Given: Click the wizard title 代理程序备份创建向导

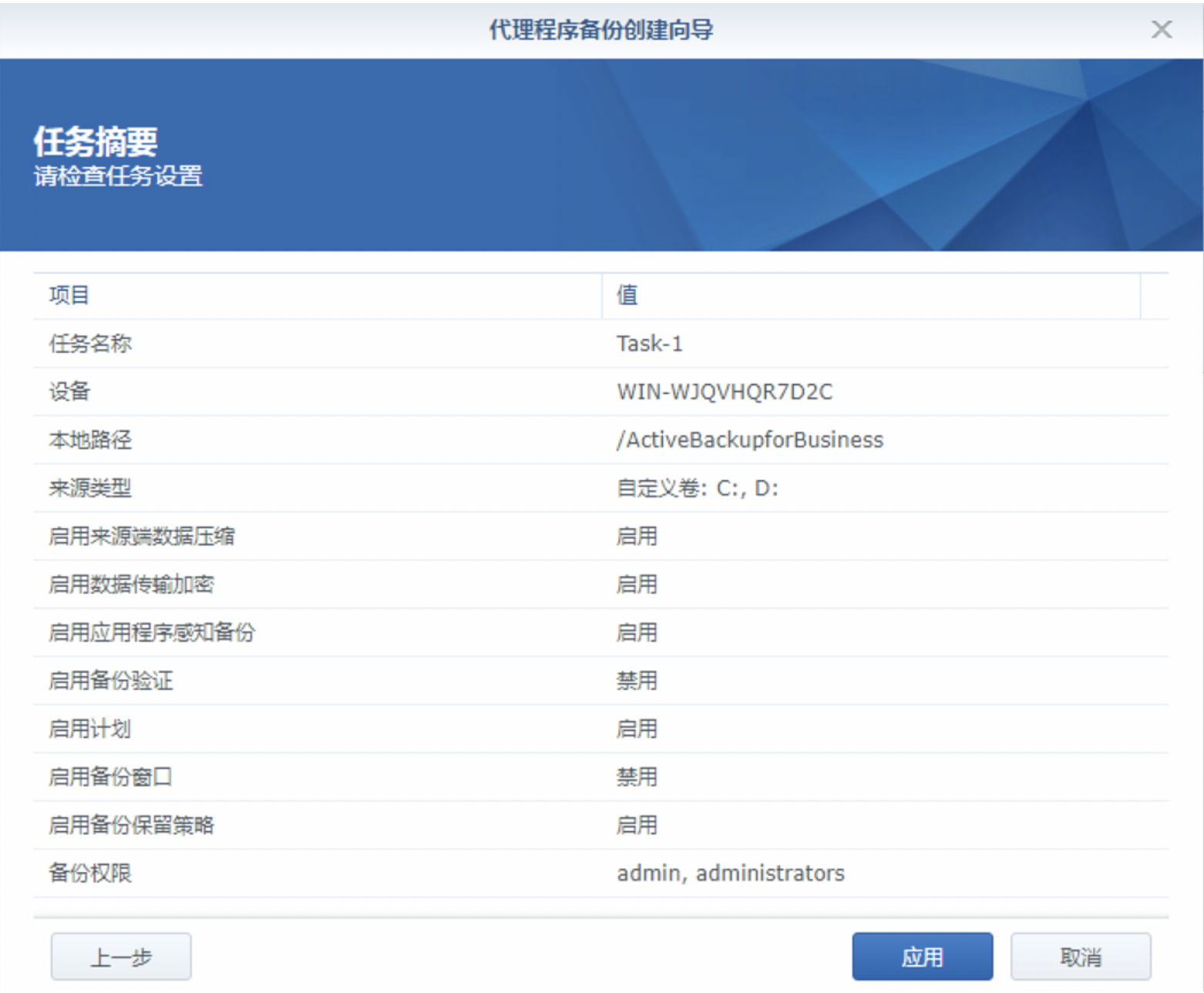Looking at the screenshot, I should (601, 29).
